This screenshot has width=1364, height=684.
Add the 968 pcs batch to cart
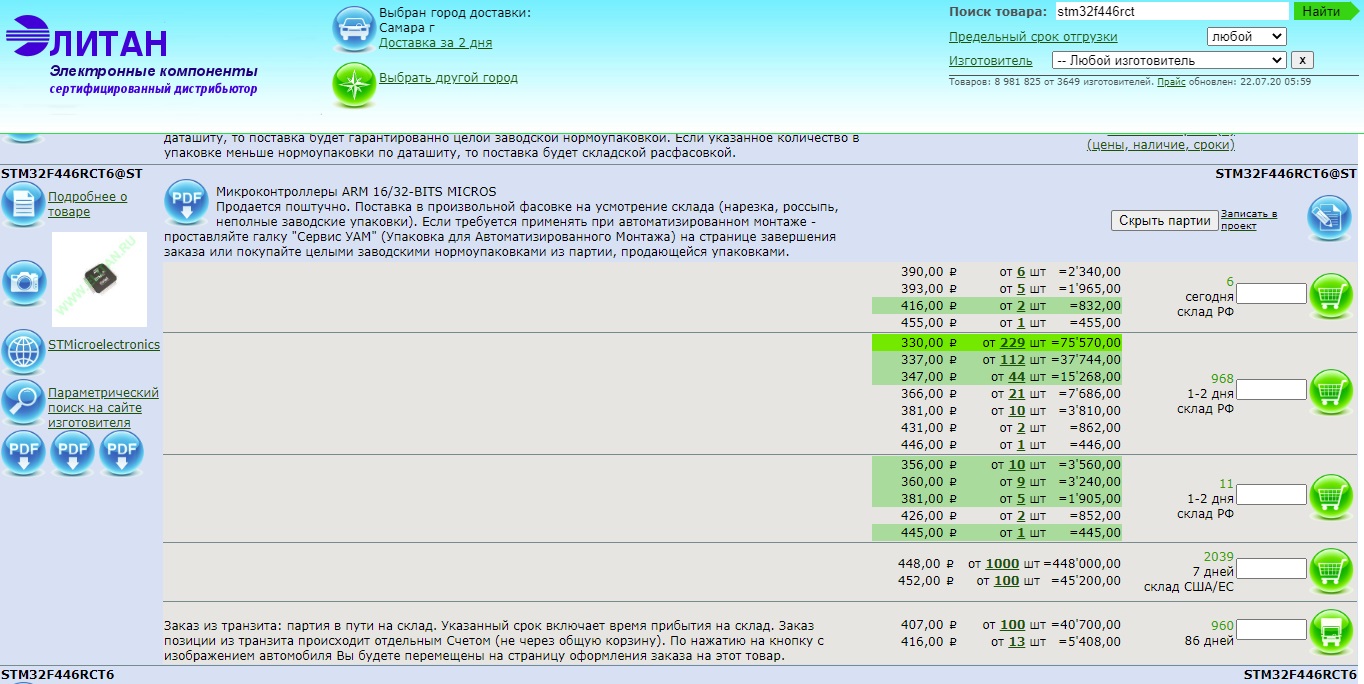point(1331,392)
